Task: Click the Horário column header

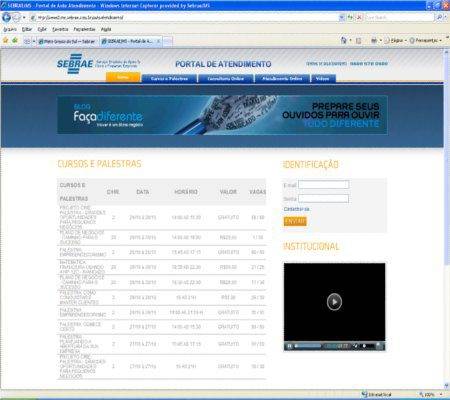Action: [186, 192]
